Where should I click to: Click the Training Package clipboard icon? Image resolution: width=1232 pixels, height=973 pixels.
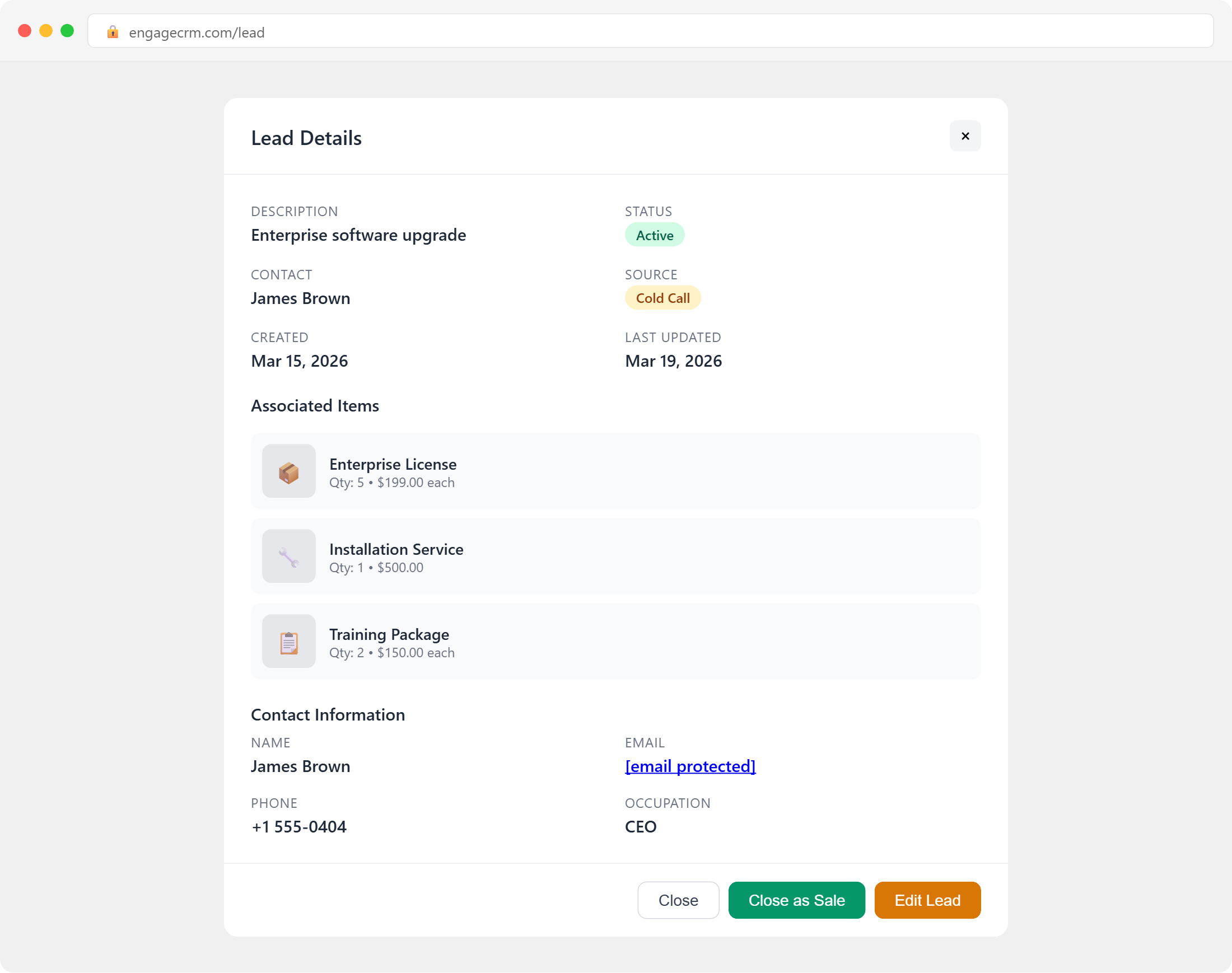(288, 641)
